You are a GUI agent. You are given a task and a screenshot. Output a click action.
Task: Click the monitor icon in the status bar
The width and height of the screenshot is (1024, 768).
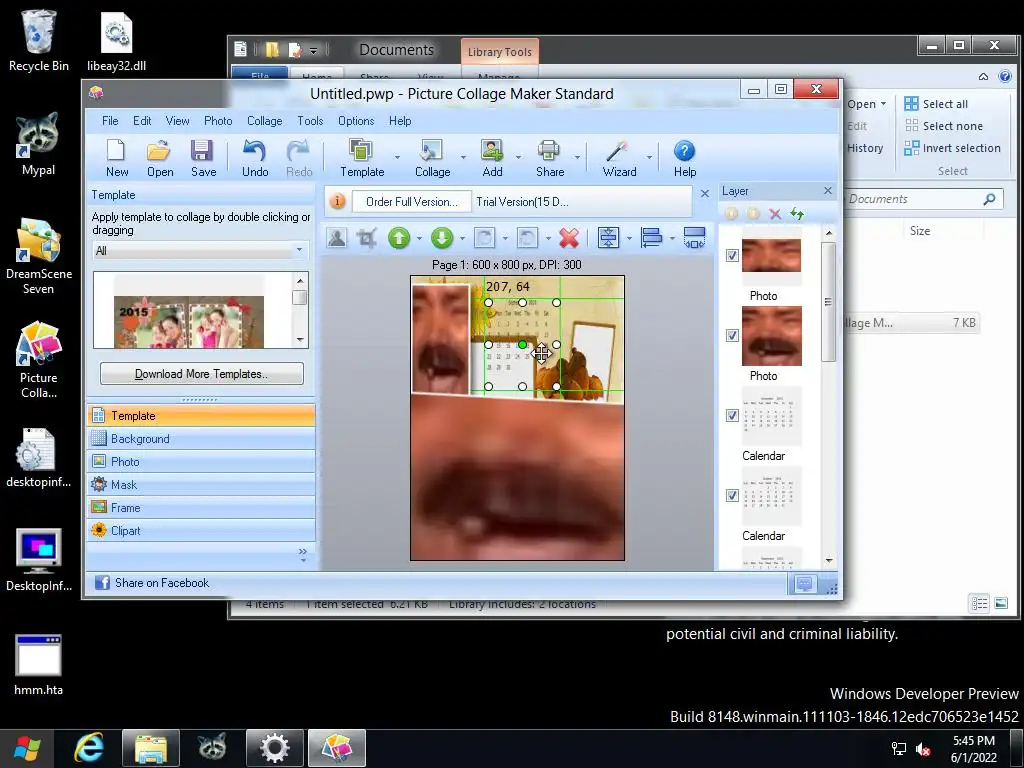coord(805,583)
